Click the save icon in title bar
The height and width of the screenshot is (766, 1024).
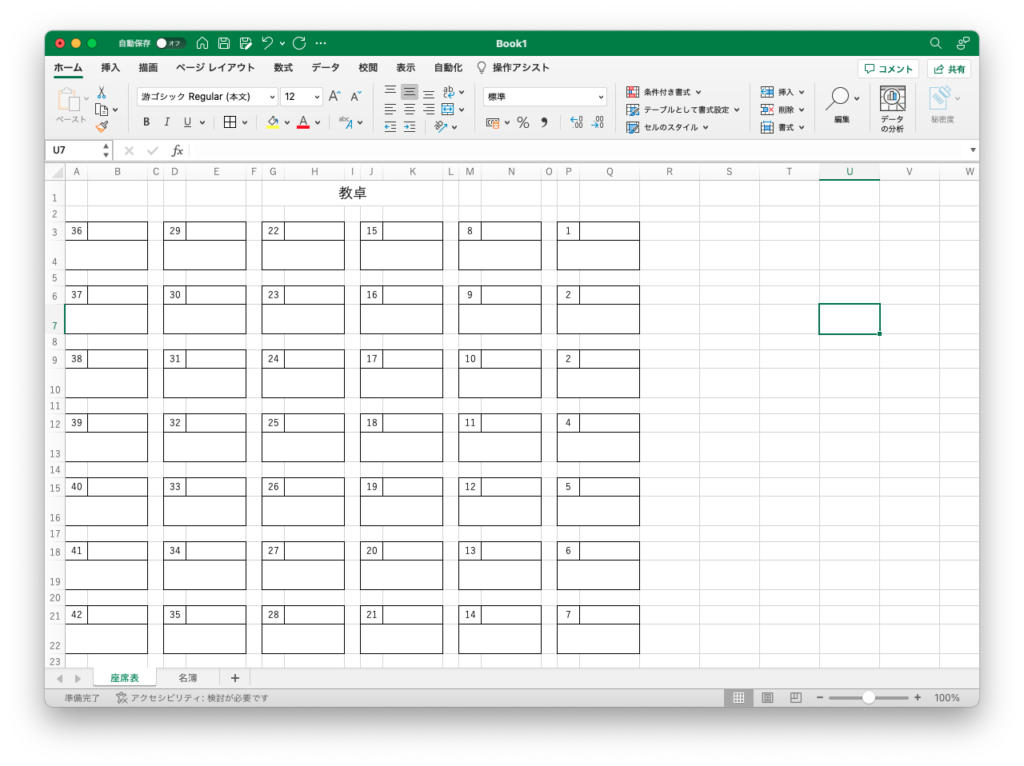click(224, 43)
